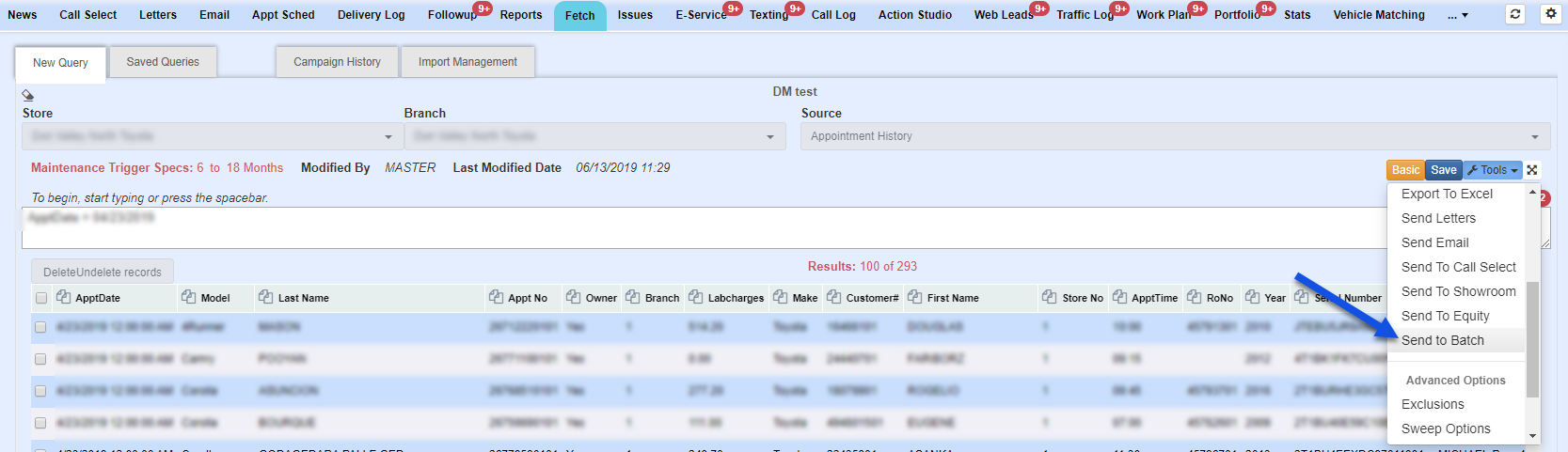Click the copy icon beside Last Name column
1568x452 pixels.
tap(265, 298)
